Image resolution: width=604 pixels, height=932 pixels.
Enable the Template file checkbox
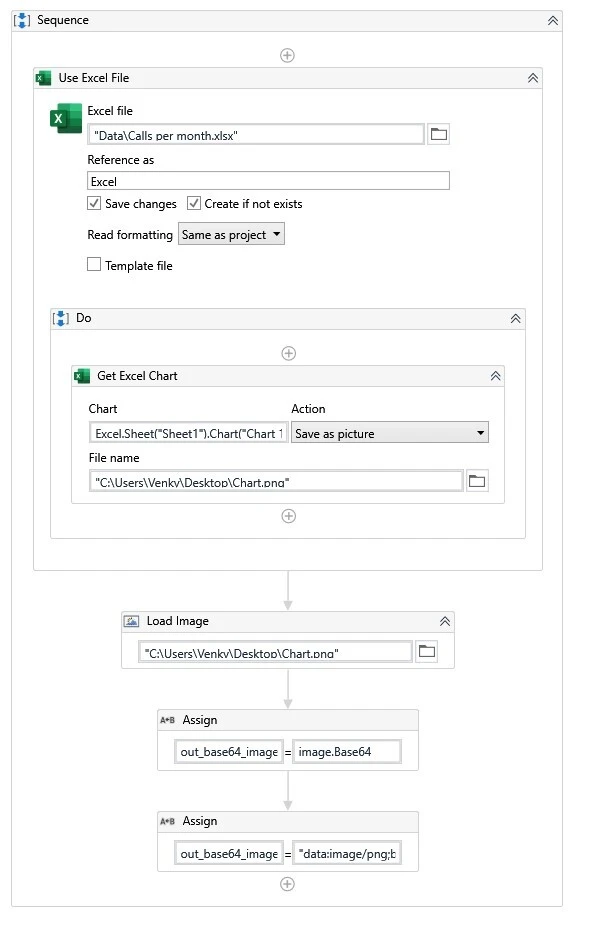point(94,265)
